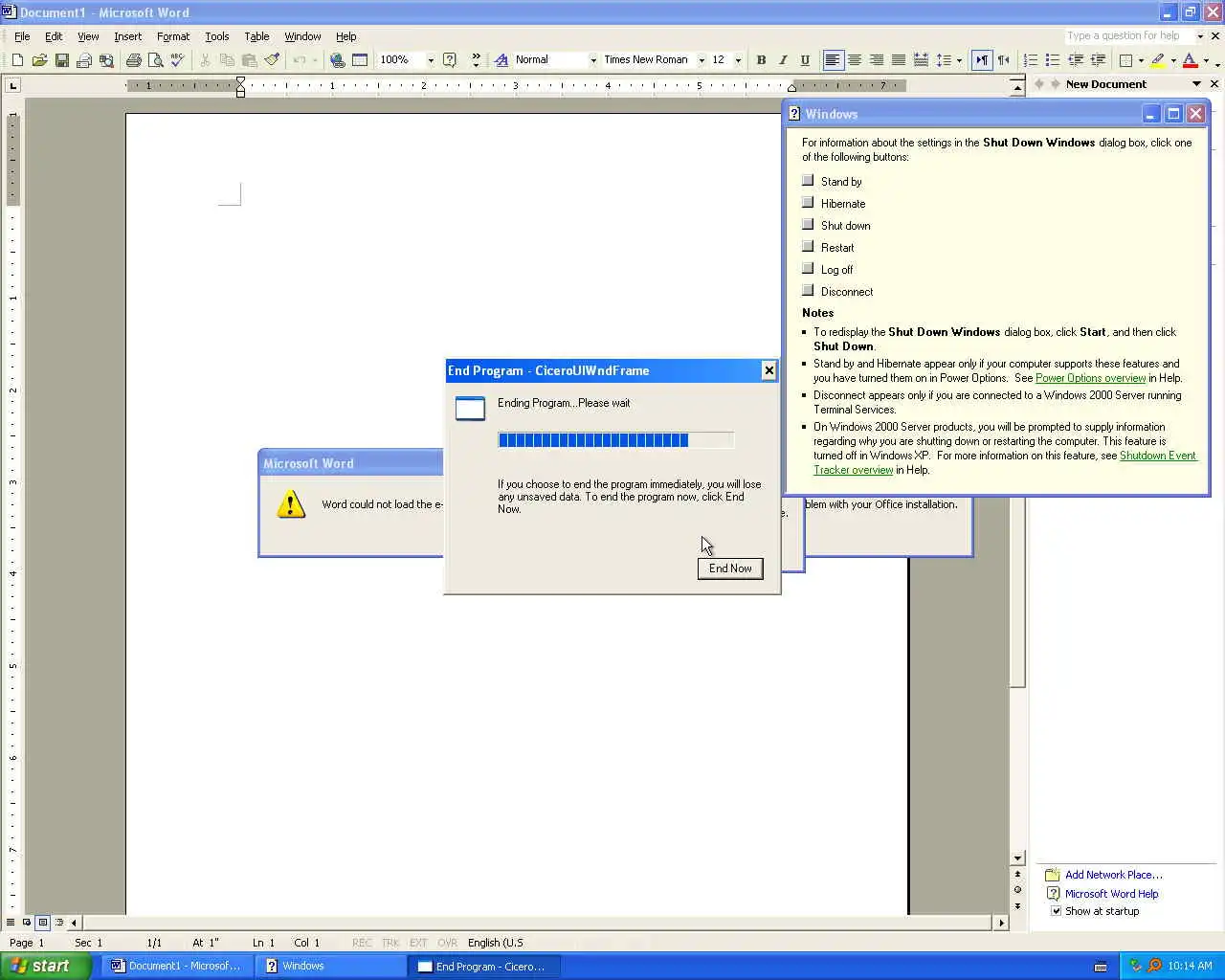
Task: Click the Add Network Place link
Action: click(x=1114, y=875)
